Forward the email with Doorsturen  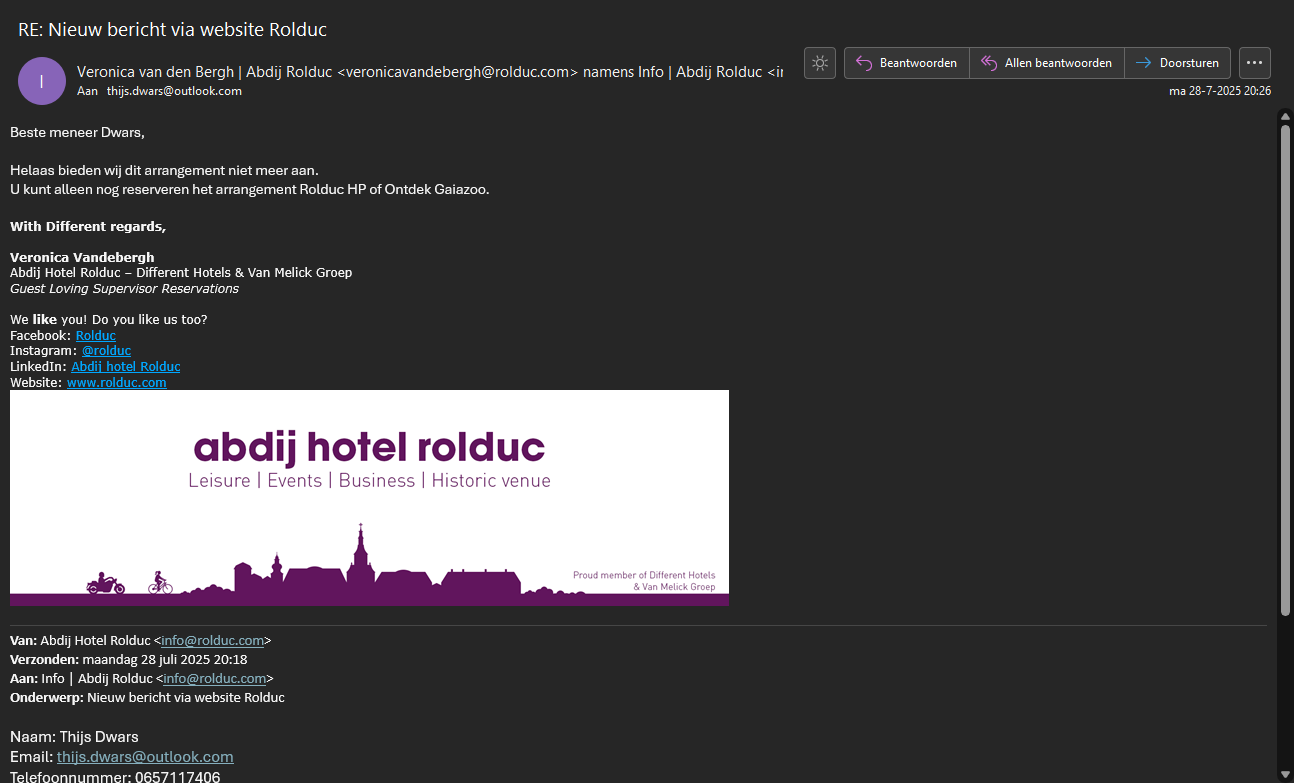[1177, 63]
